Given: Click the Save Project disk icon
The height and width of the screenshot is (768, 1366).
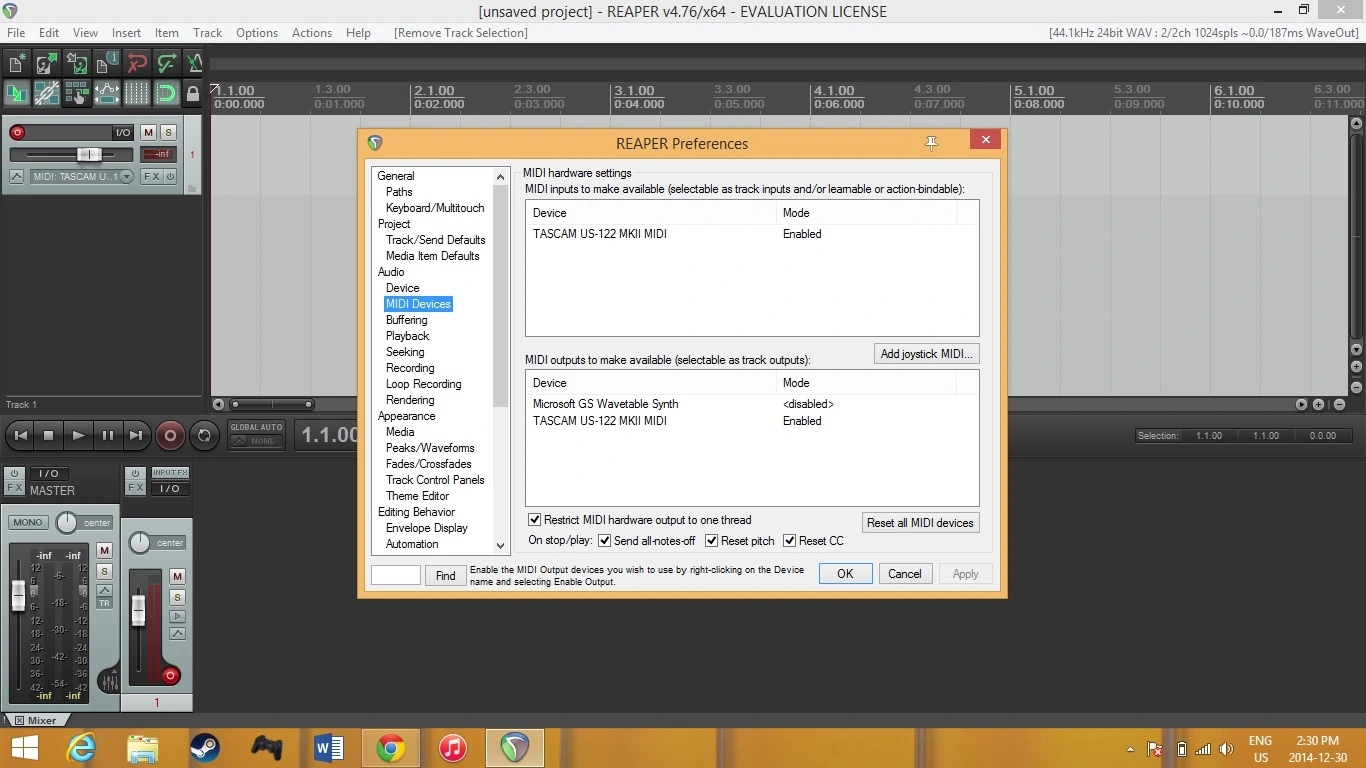Looking at the screenshot, I should [x=77, y=63].
